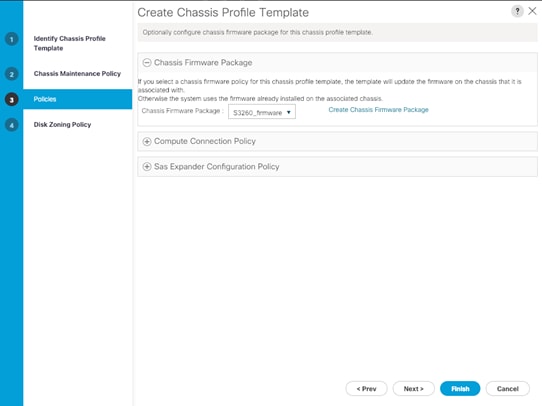Screen dimensions: 542x406
Task: Click Create Chassis Firmware Package link
Action: pyautogui.click(x=379, y=110)
